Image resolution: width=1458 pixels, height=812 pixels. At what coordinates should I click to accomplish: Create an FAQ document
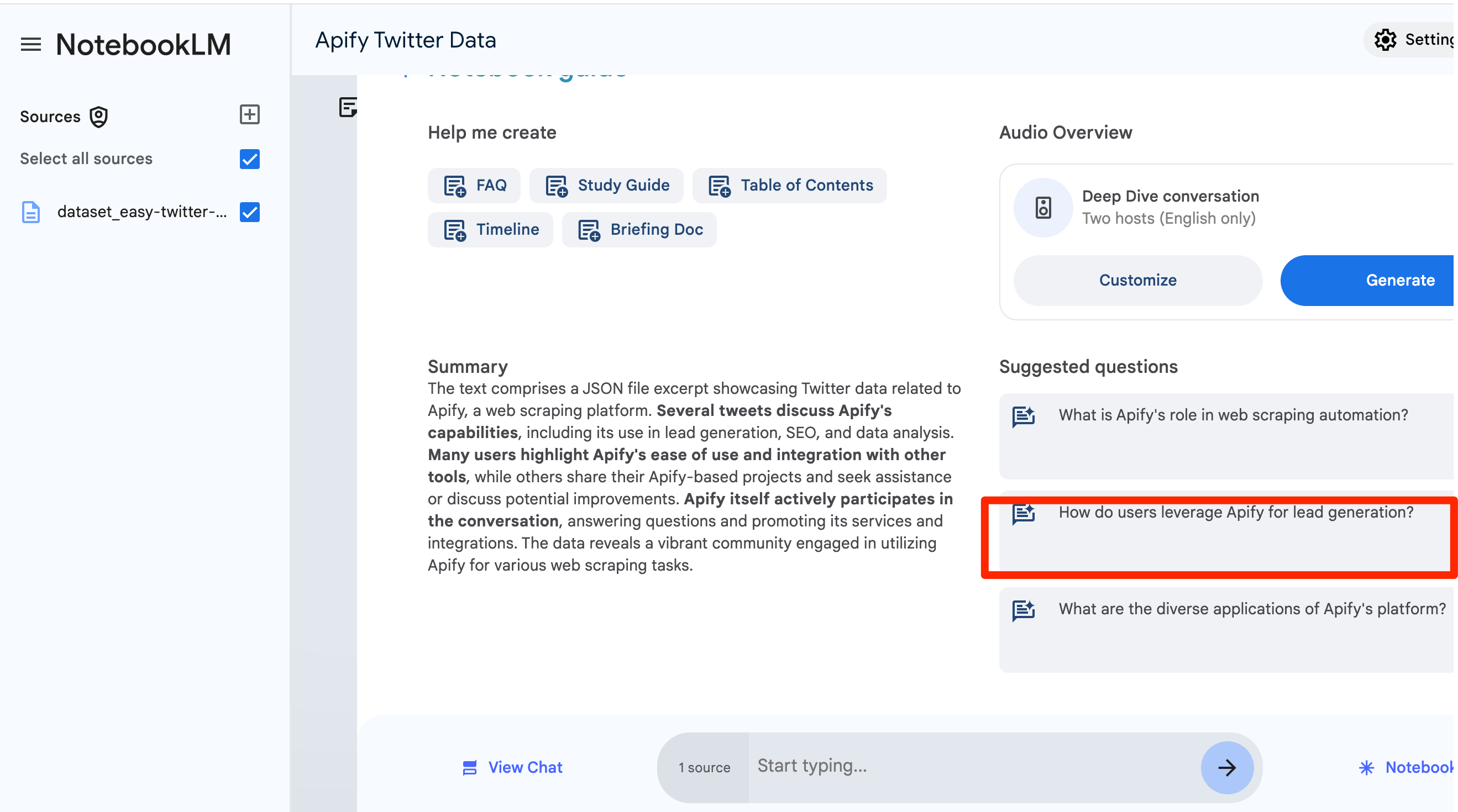click(x=474, y=186)
